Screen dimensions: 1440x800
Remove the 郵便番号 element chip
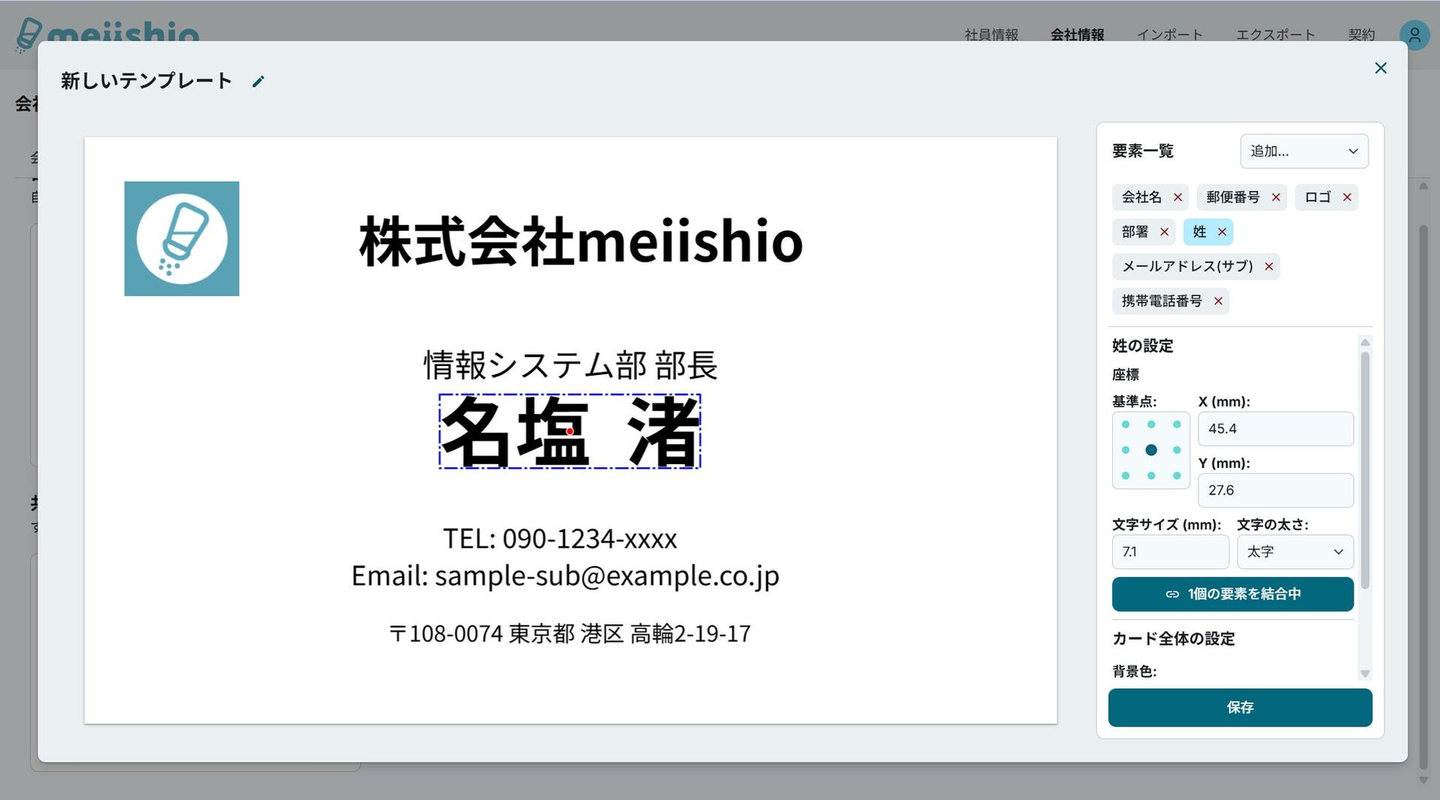[x=1276, y=198]
